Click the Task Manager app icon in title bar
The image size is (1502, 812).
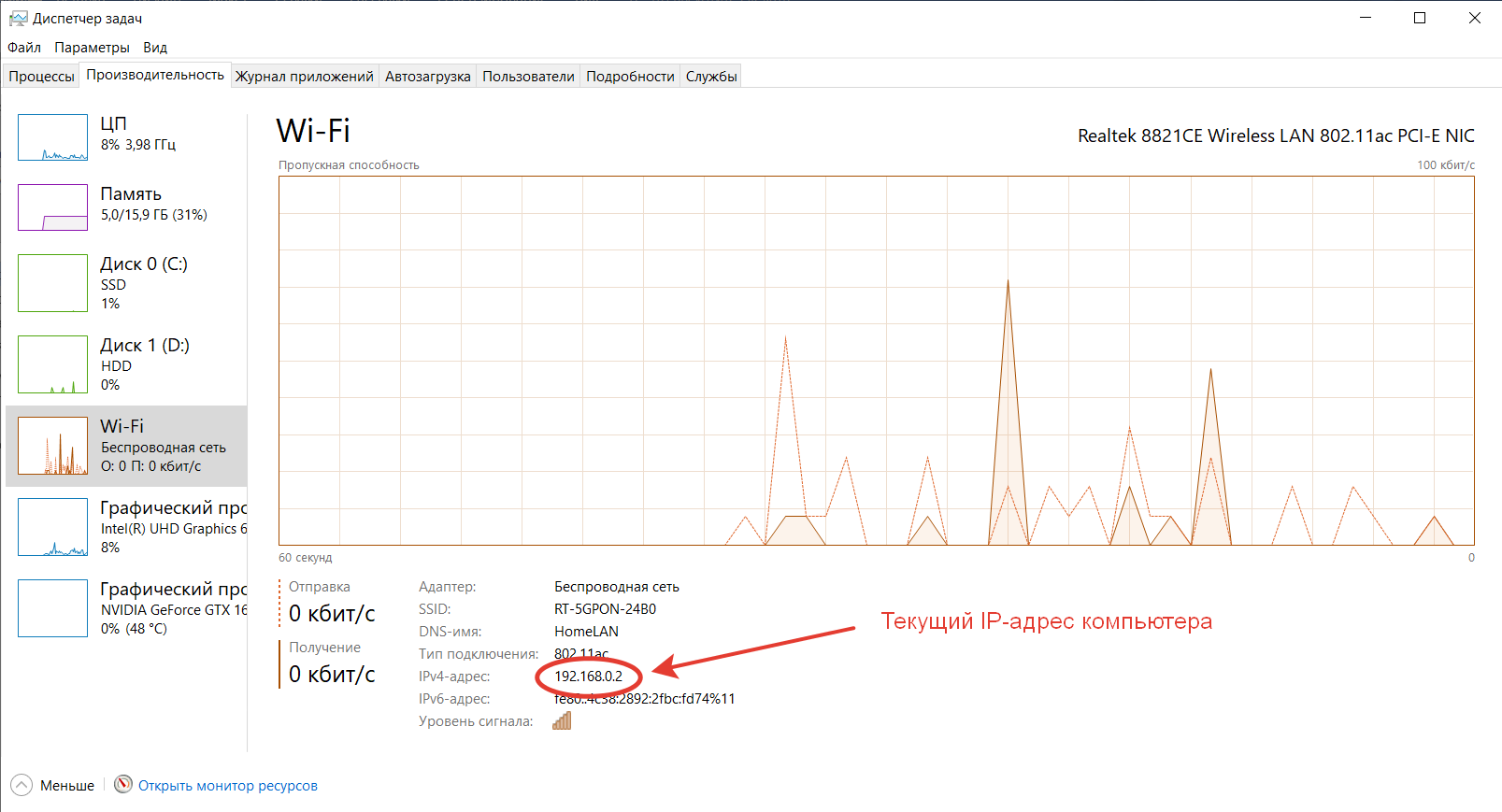[18, 19]
